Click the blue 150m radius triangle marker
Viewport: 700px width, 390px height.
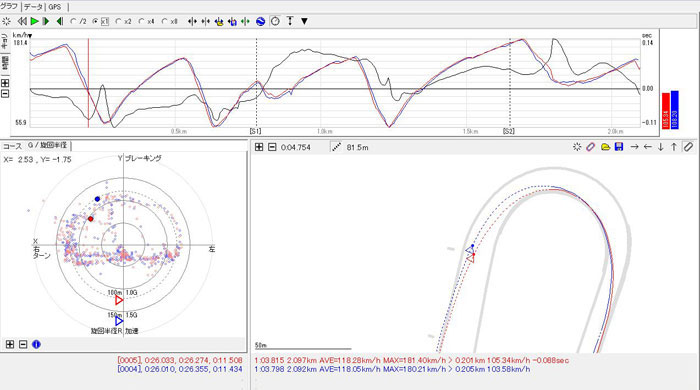pos(119,321)
